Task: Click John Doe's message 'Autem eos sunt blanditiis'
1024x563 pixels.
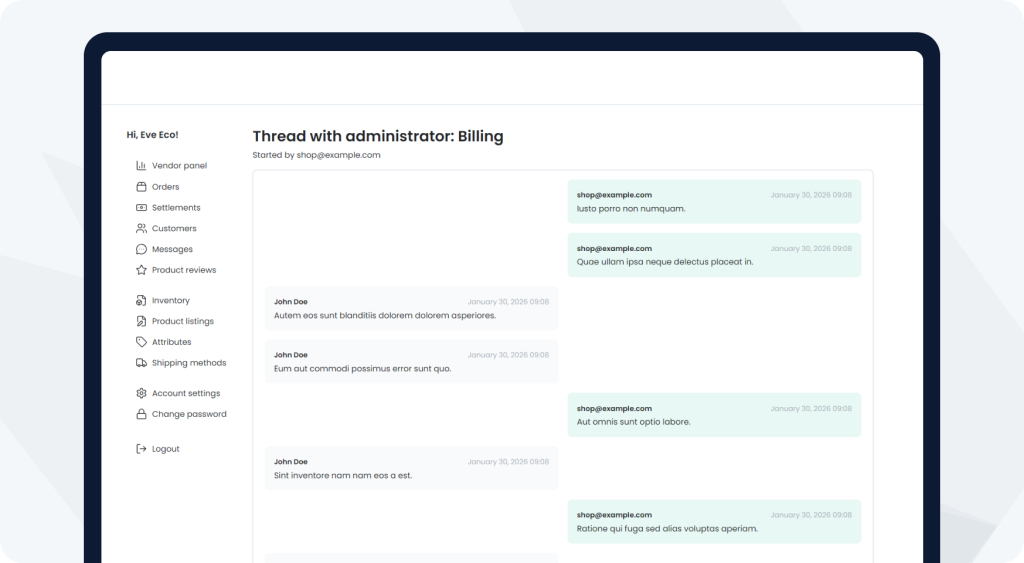Action: (x=384, y=316)
